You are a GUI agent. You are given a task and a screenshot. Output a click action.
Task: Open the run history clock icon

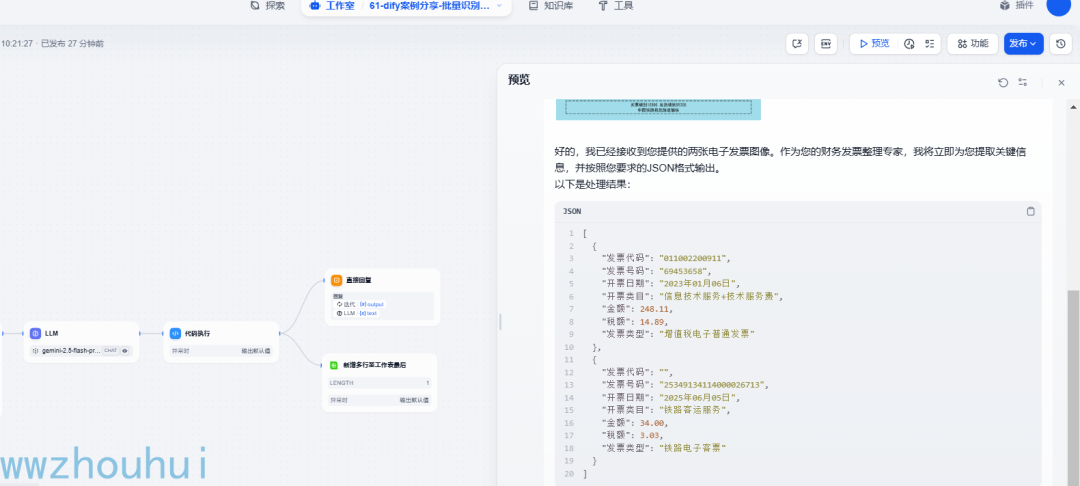[909, 43]
